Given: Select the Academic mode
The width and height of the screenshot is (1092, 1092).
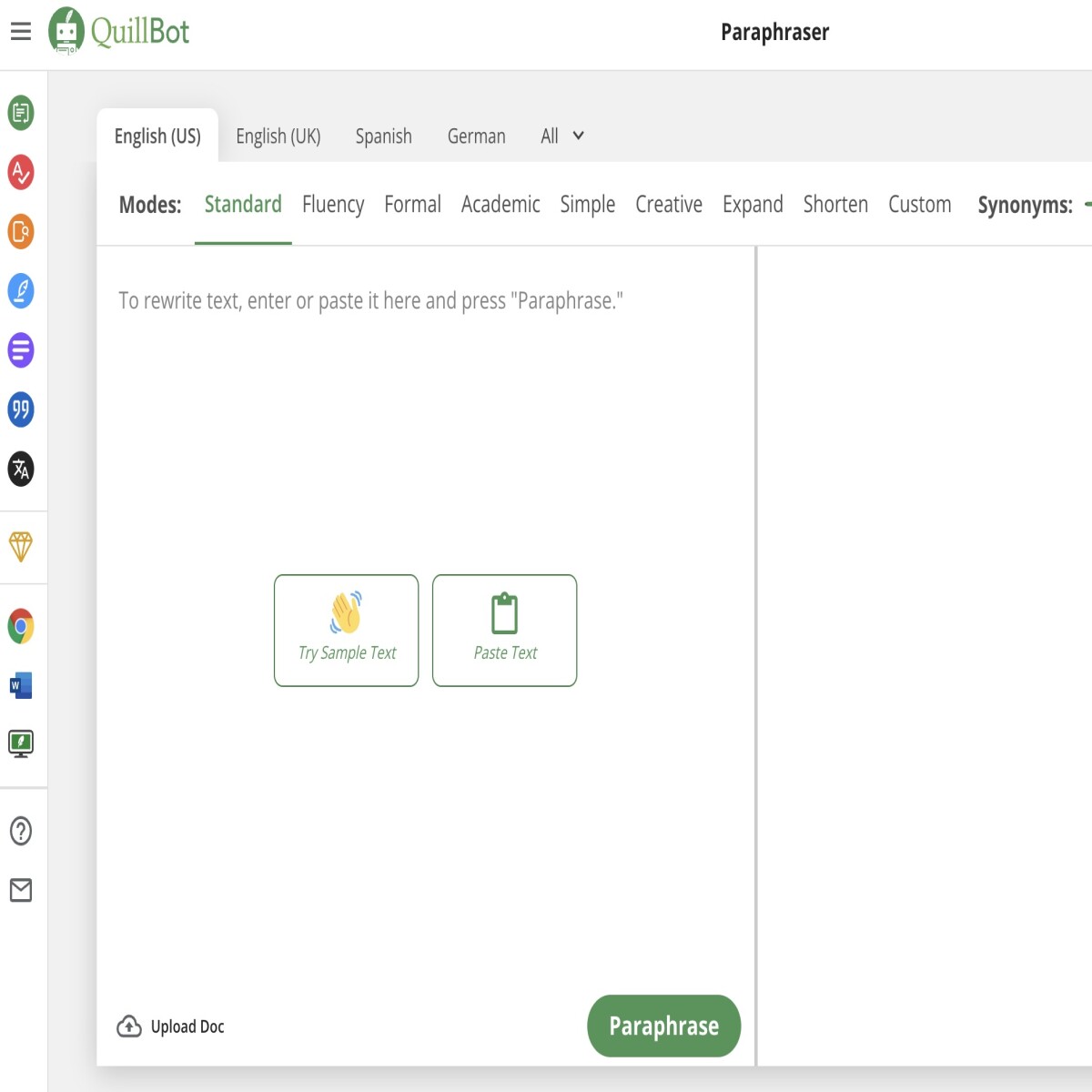Looking at the screenshot, I should [x=500, y=205].
